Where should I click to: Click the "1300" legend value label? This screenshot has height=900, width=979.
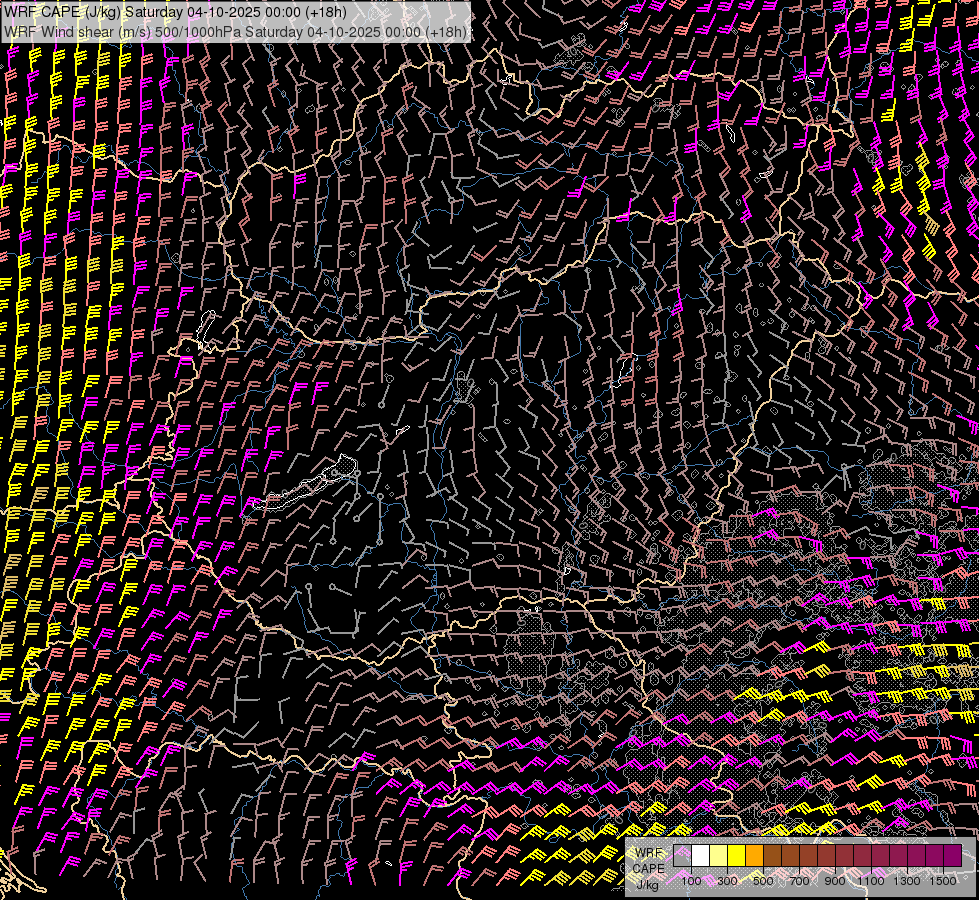pos(907,881)
